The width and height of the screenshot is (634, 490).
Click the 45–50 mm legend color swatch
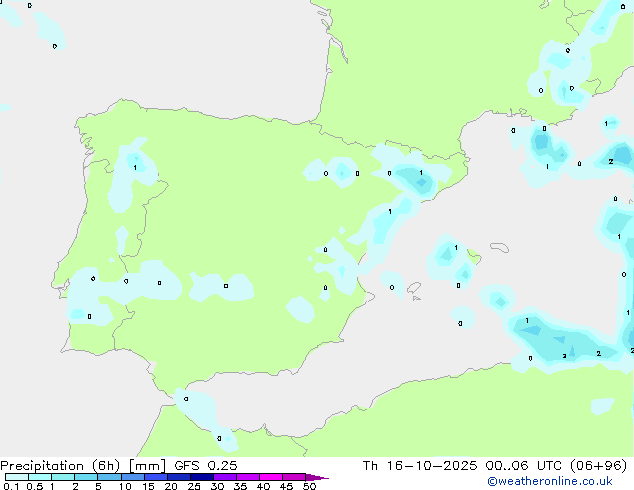point(294,477)
